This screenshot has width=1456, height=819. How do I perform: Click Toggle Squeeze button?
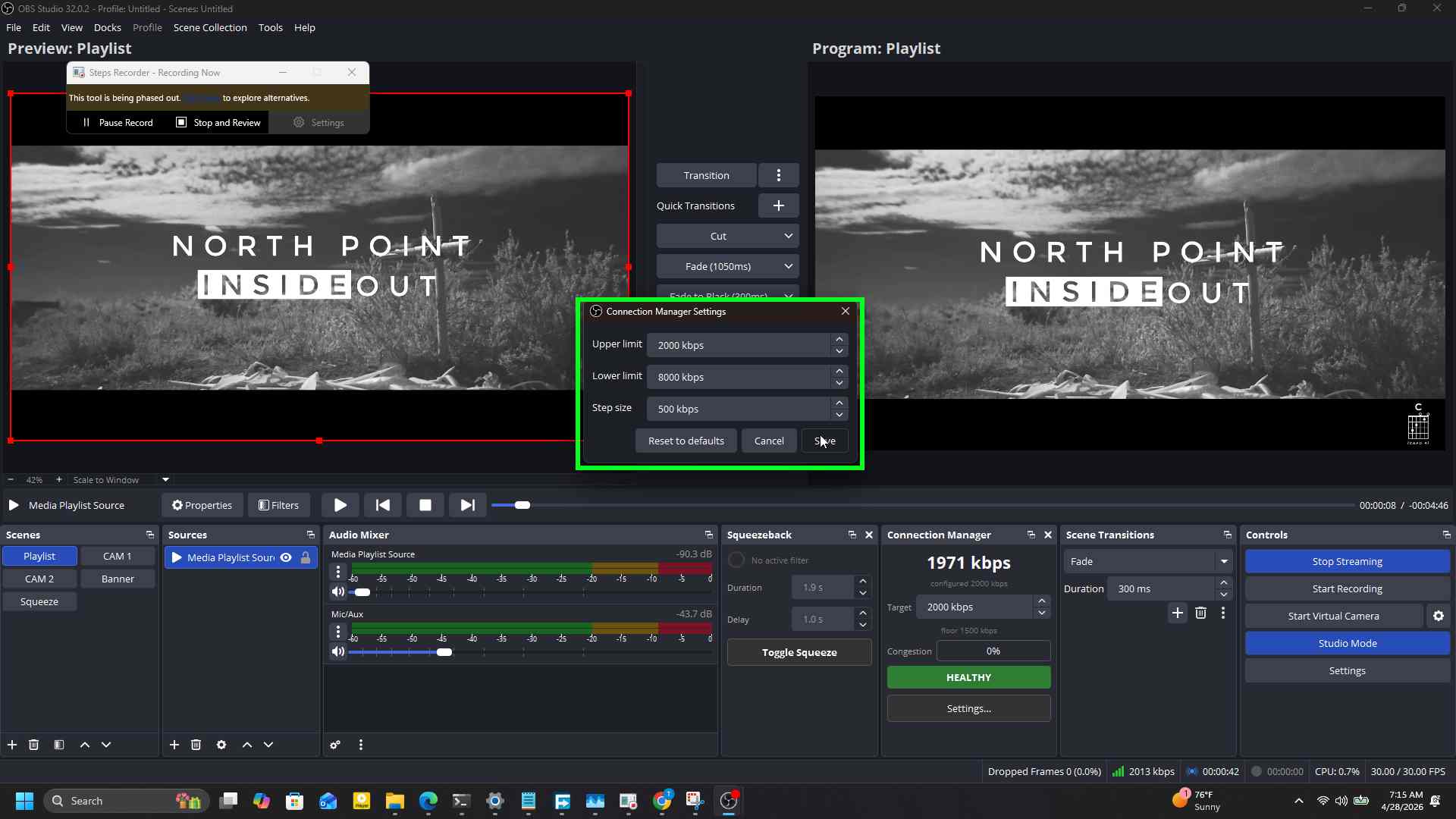pyautogui.click(x=799, y=652)
